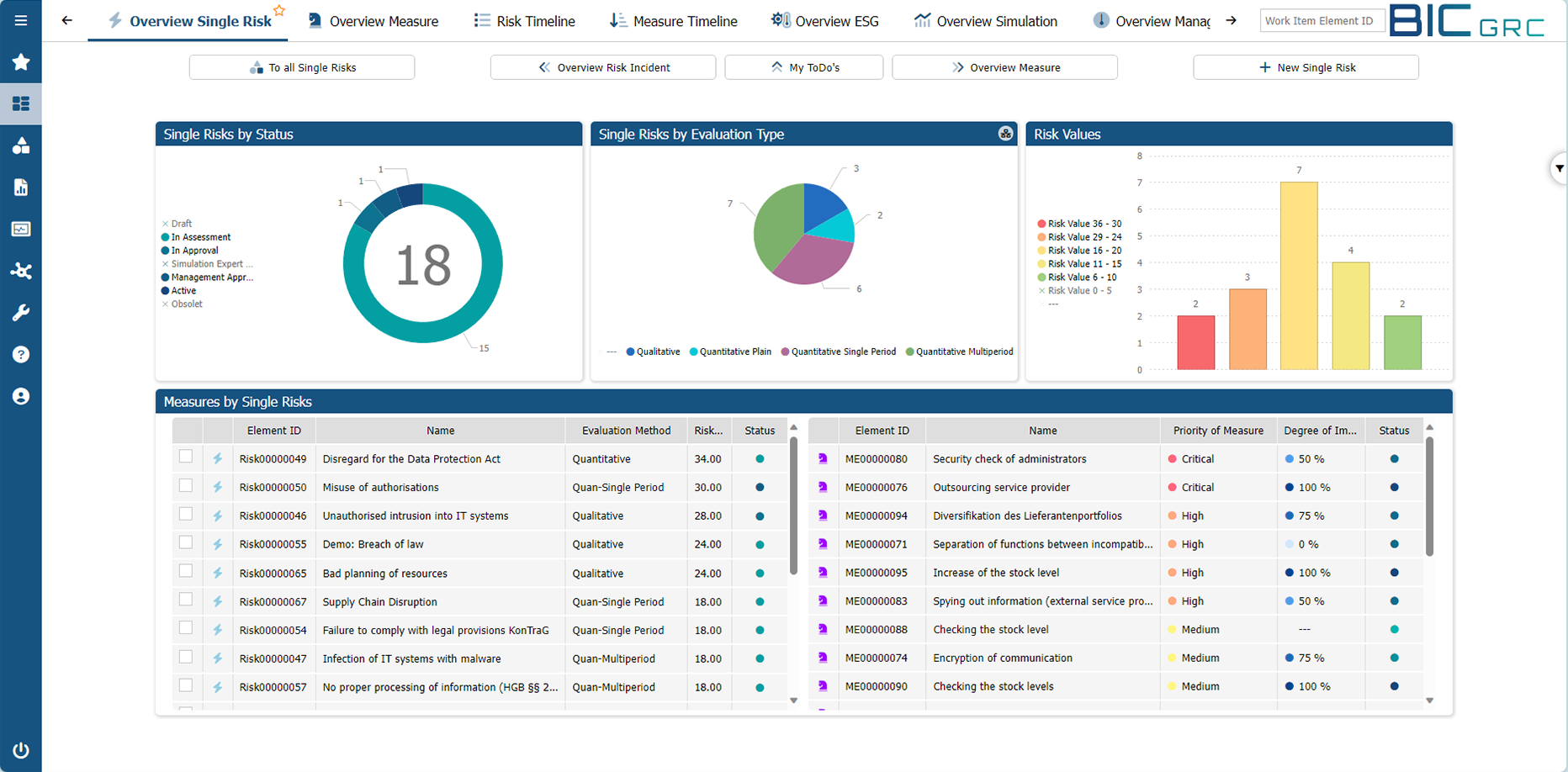Open settings via the wrench icon
The width and height of the screenshot is (1568, 772).
[21, 313]
